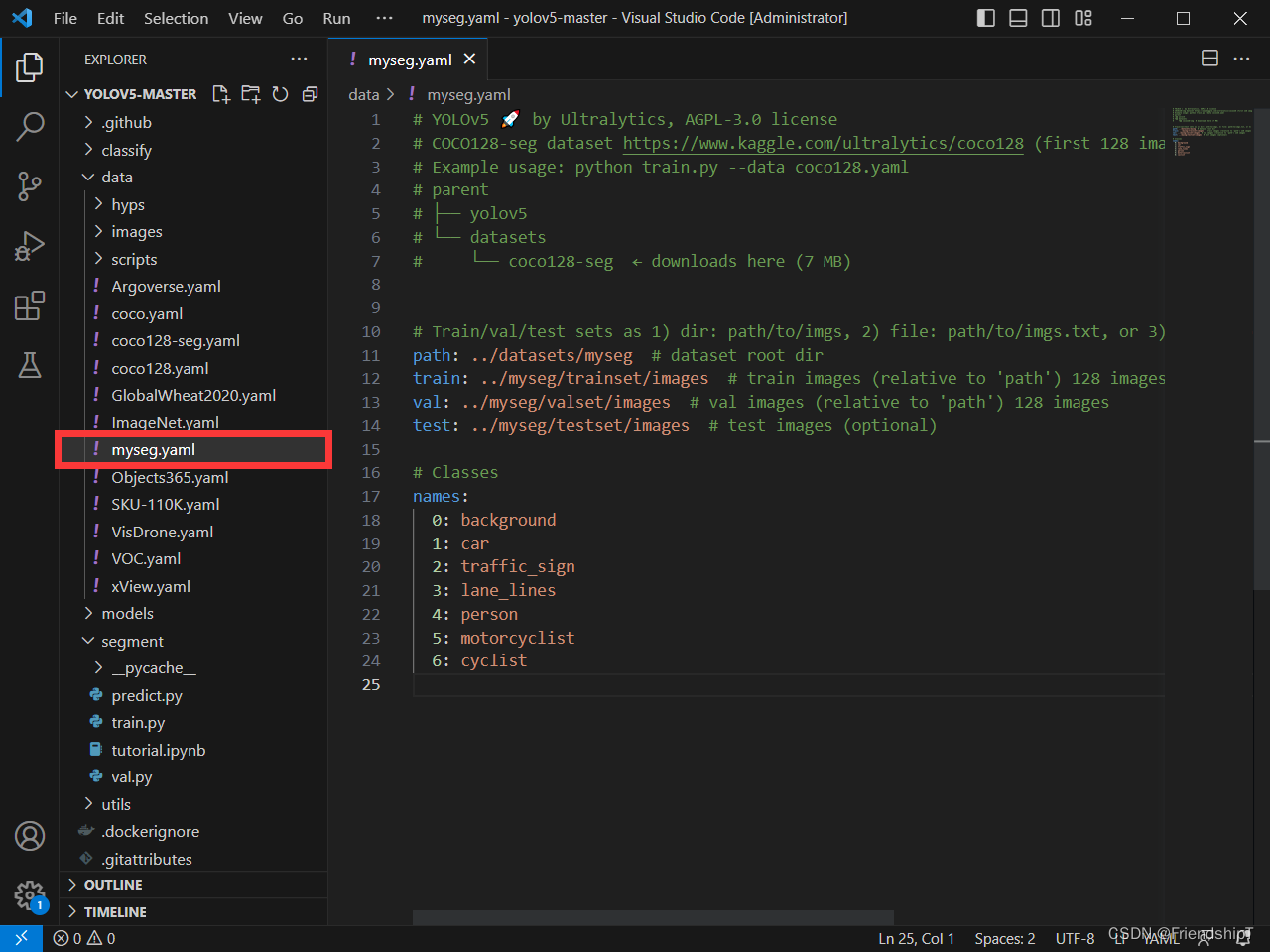Screen dimensions: 1270x952
Task: Select myseg.yaml in the file tree
Action: [193, 449]
